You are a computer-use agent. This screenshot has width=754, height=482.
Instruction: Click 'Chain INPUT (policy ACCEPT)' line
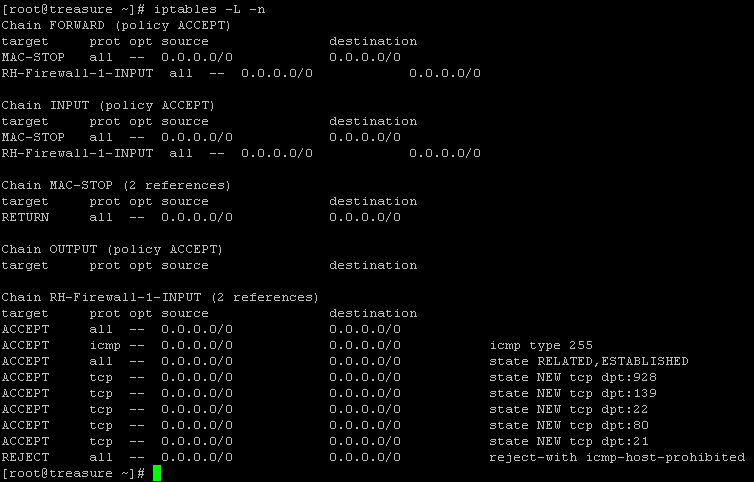108,105
